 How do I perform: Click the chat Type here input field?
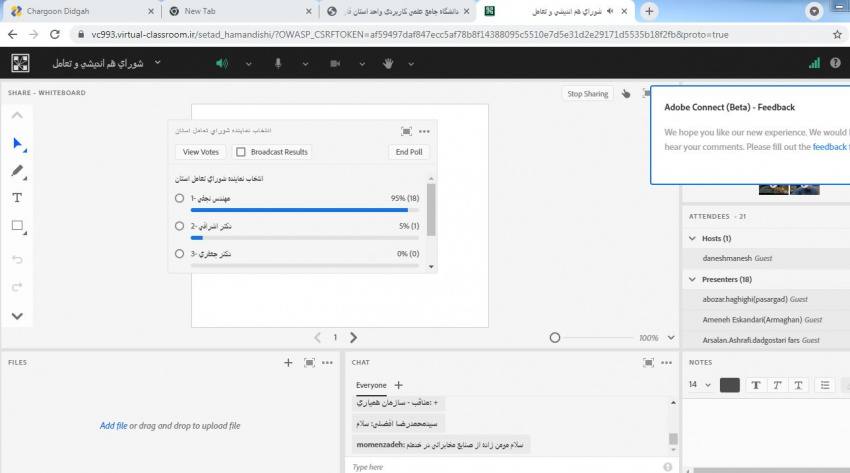point(500,466)
